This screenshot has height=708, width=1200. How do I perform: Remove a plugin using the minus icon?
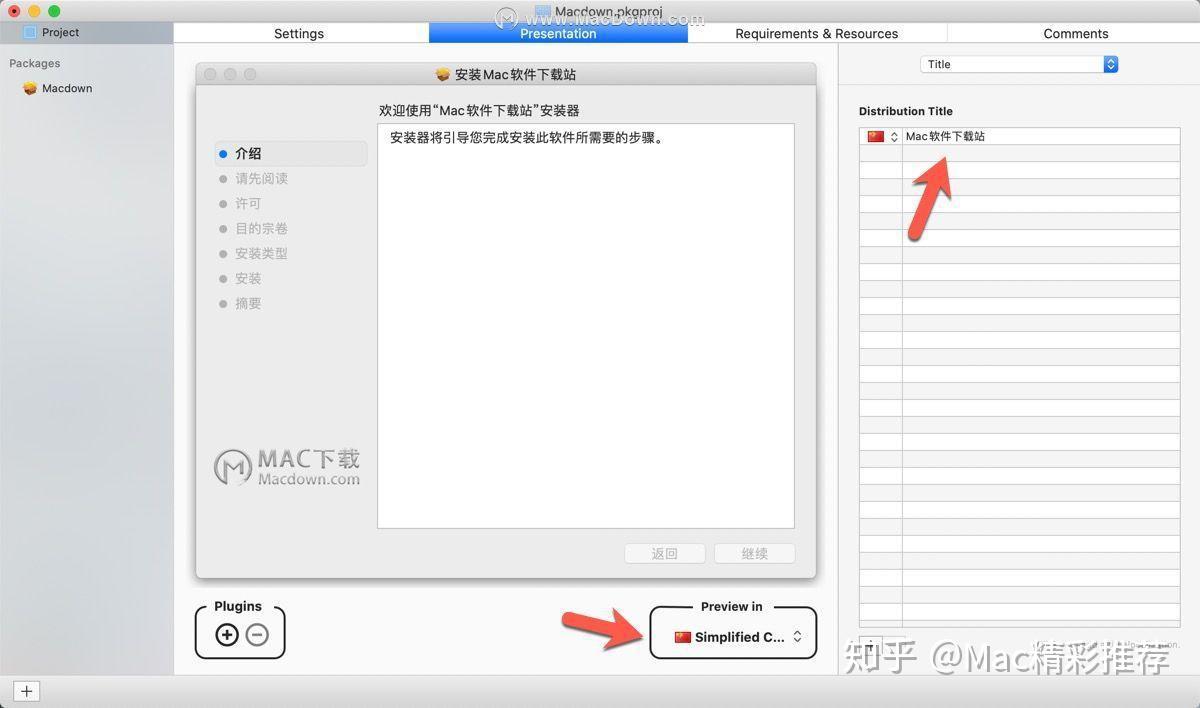point(257,634)
